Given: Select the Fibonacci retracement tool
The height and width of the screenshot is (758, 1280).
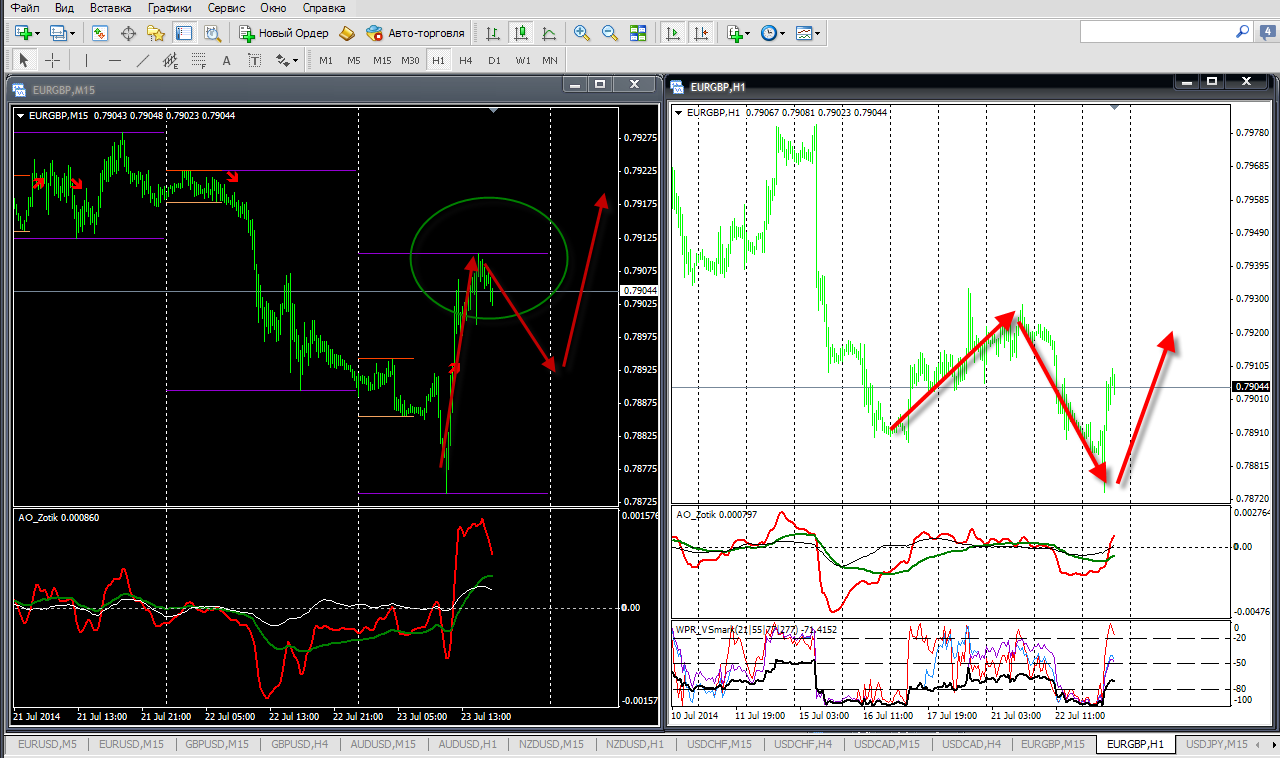Looking at the screenshot, I should 198,60.
